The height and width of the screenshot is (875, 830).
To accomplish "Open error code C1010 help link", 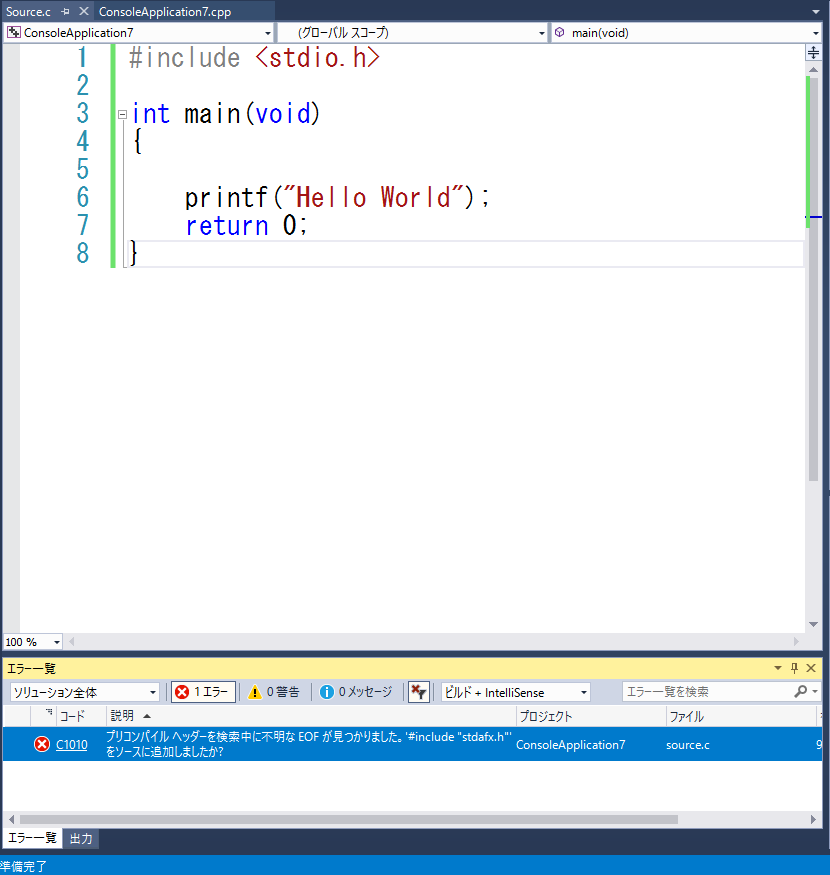I will [71, 744].
